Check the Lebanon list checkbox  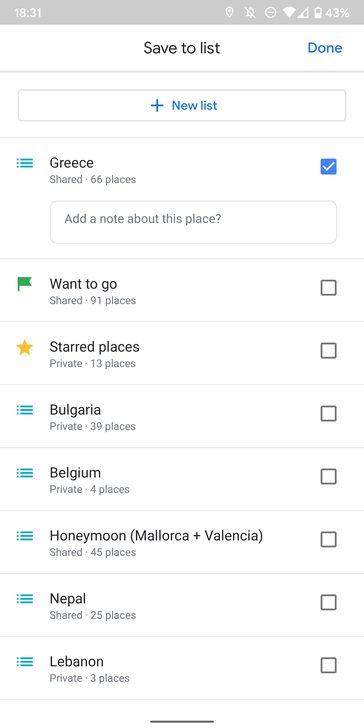pyautogui.click(x=329, y=666)
